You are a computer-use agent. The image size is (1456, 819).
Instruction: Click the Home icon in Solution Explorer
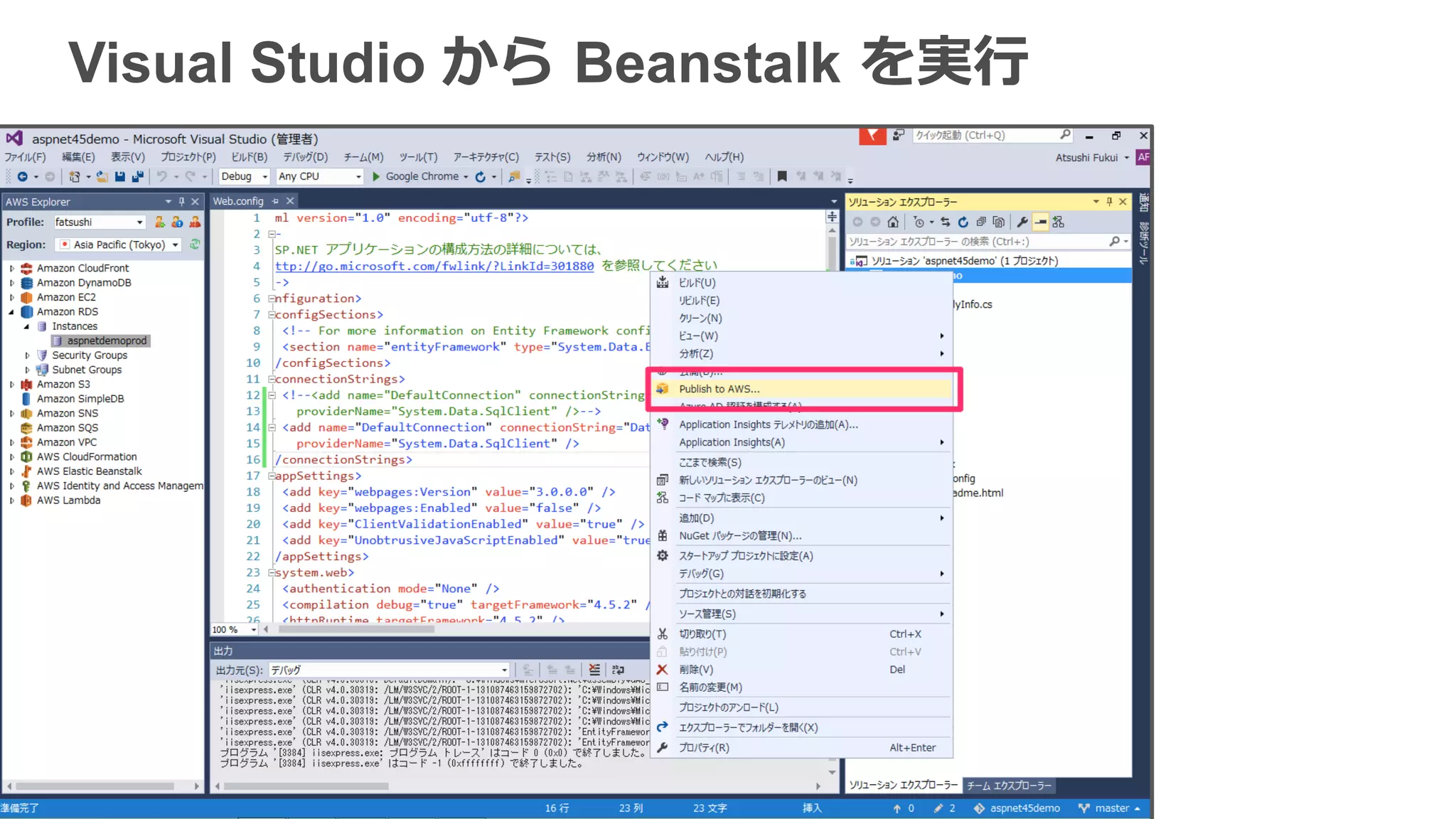(x=893, y=222)
